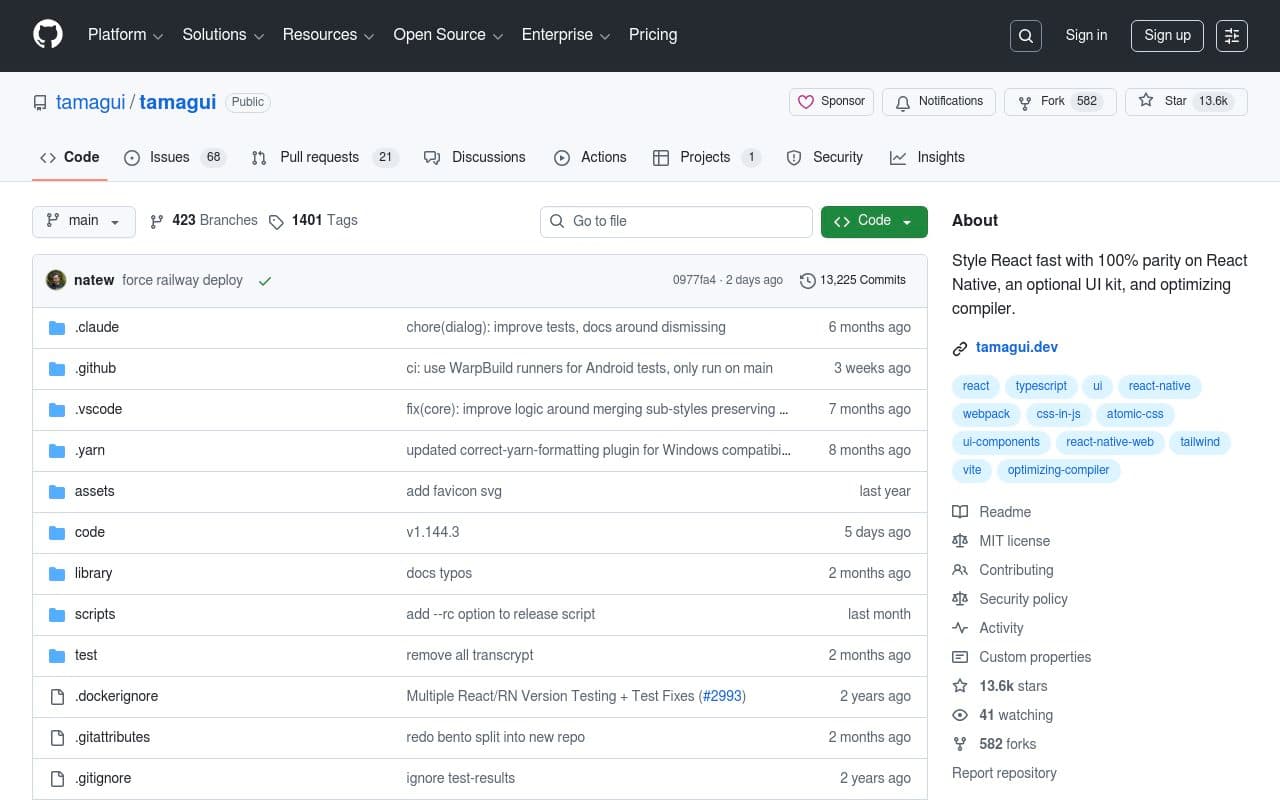Open commit history clock icon
Viewport: 1280px width, 800px height.
808,281
